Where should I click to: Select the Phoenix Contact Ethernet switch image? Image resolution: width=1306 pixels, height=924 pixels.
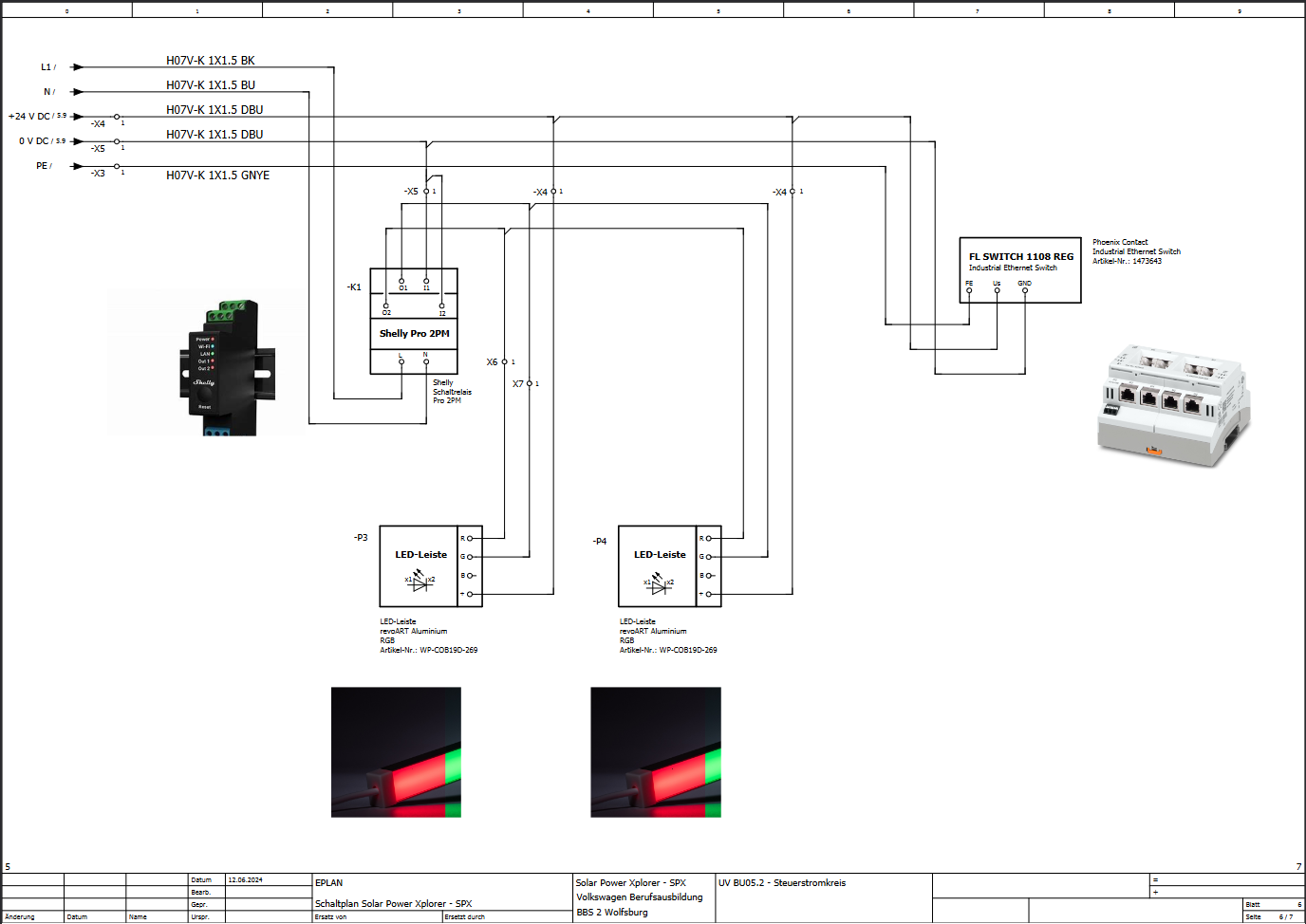pyautogui.click(x=1173, y=405)
